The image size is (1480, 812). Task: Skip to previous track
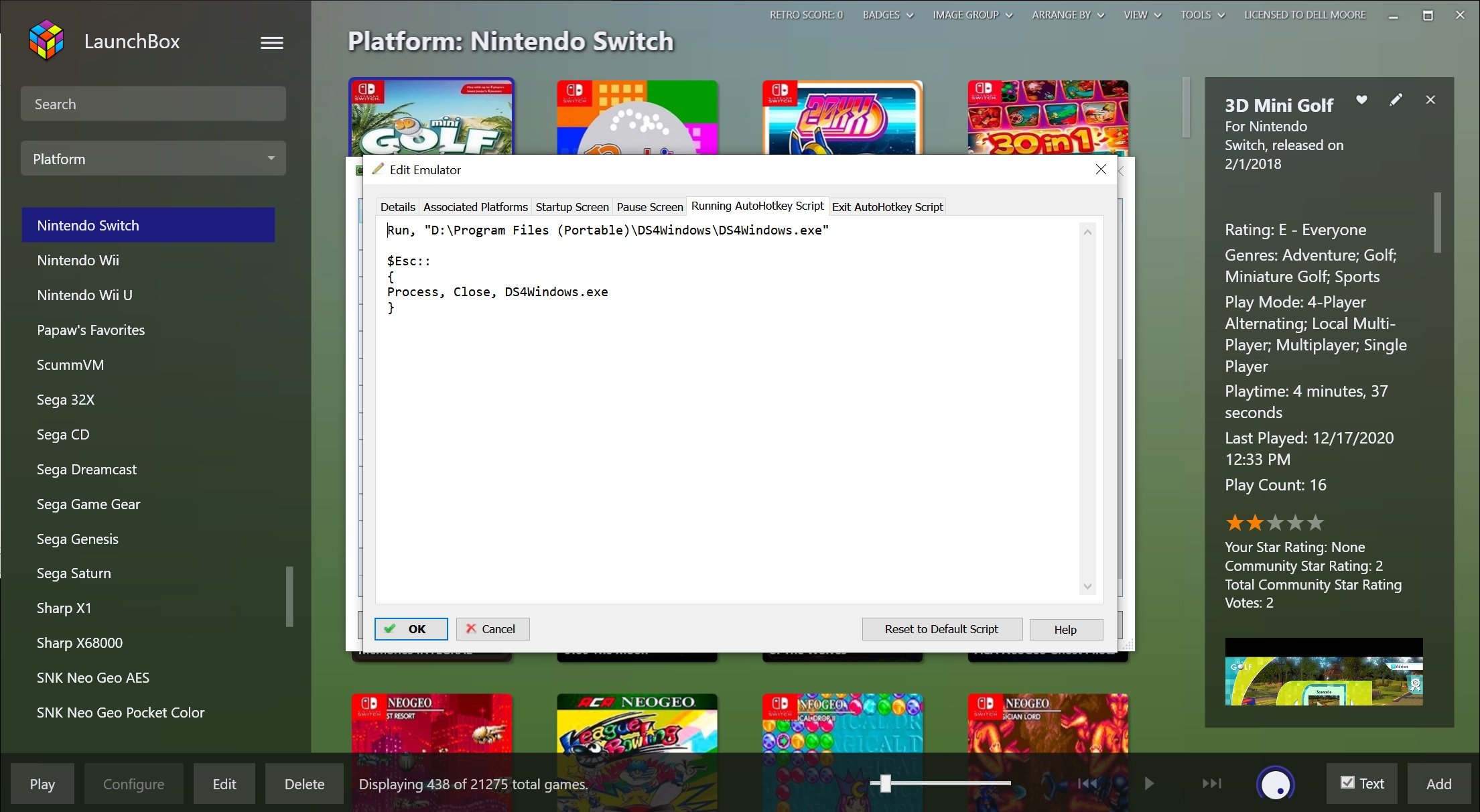(1087, 783)
